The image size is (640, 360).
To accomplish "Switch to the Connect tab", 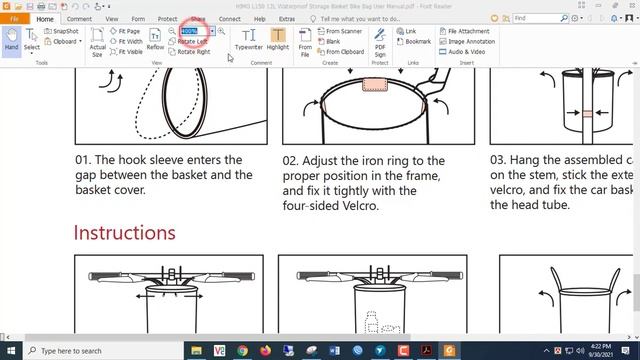I will click(x=229, y=19).
